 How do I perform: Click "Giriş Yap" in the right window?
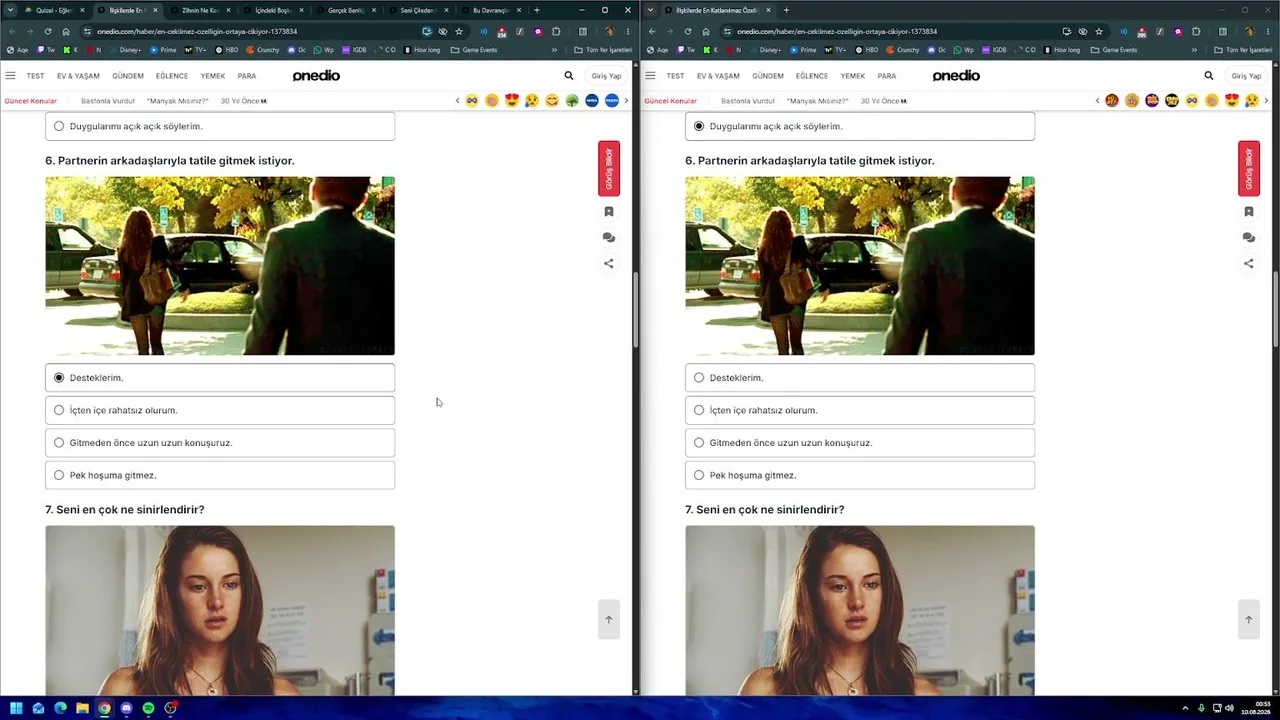coord(1246,76)
